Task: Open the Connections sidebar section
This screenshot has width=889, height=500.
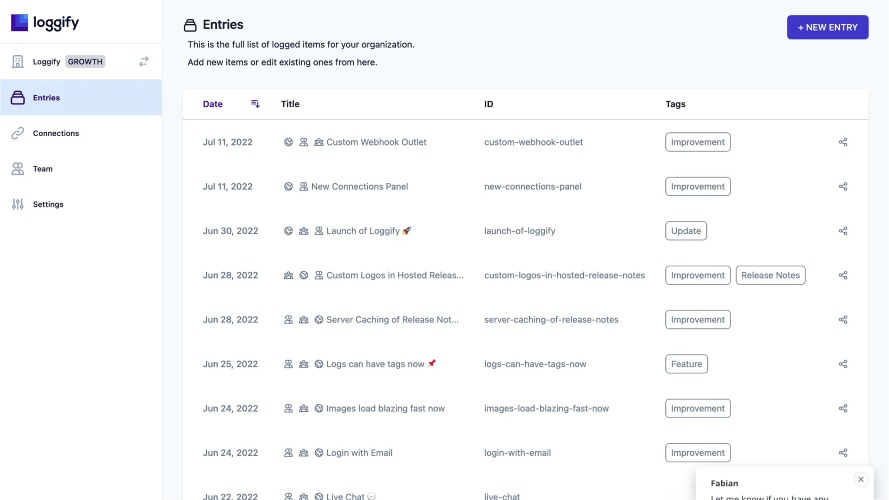Action: click(x=55, y=133)
